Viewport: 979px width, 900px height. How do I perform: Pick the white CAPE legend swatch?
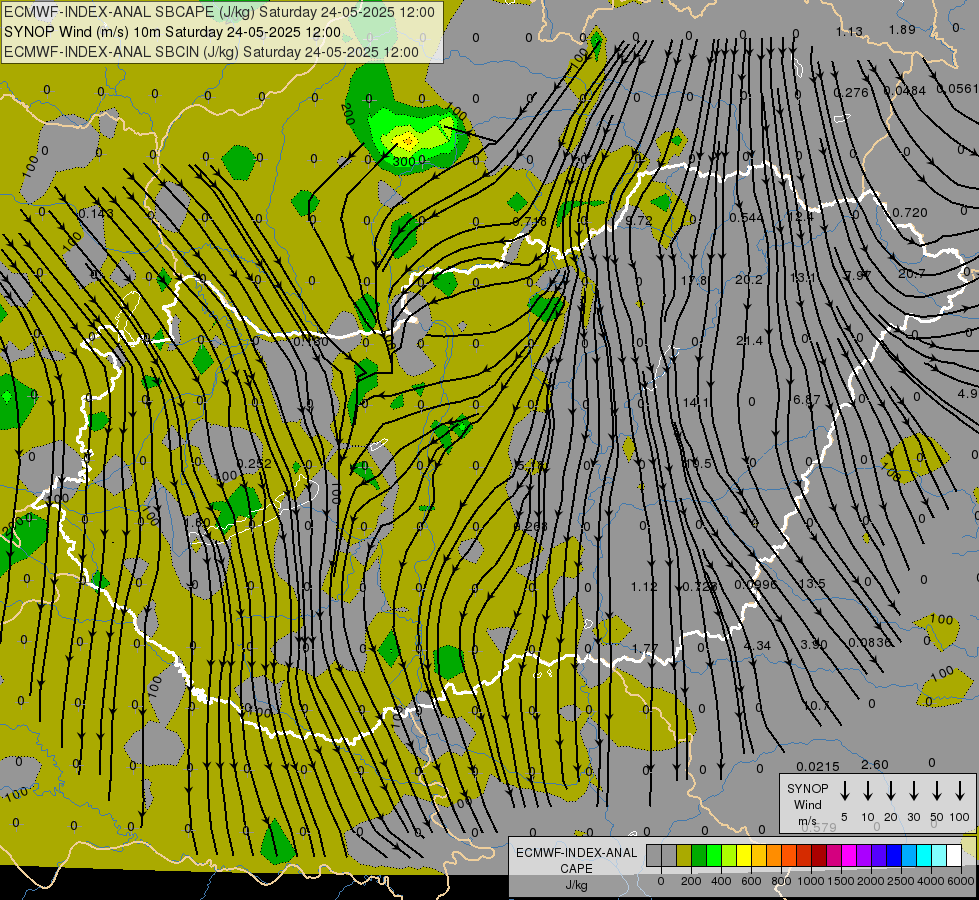pos(953,855)
